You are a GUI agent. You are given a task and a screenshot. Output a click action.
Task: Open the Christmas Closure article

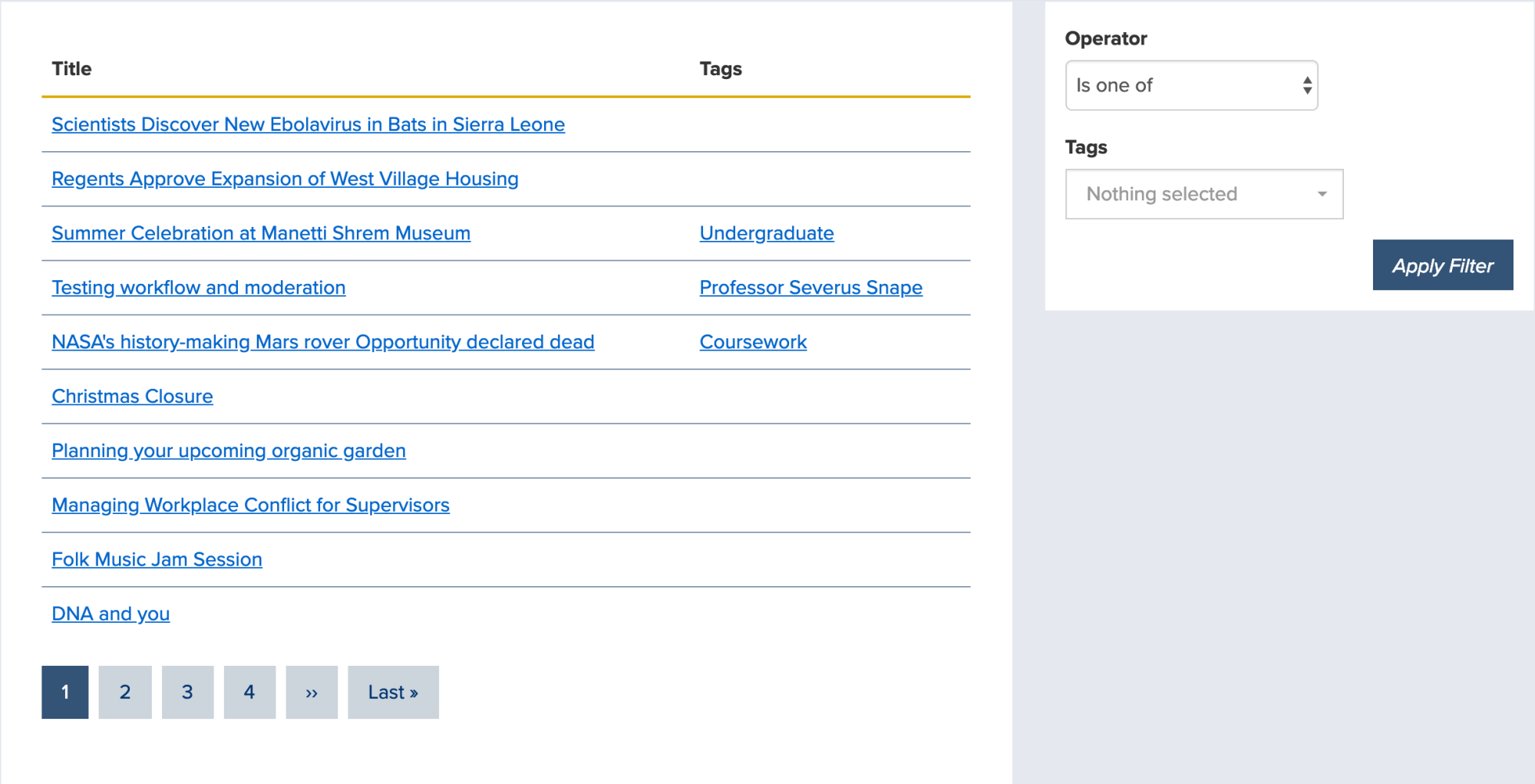click(132, 397)
